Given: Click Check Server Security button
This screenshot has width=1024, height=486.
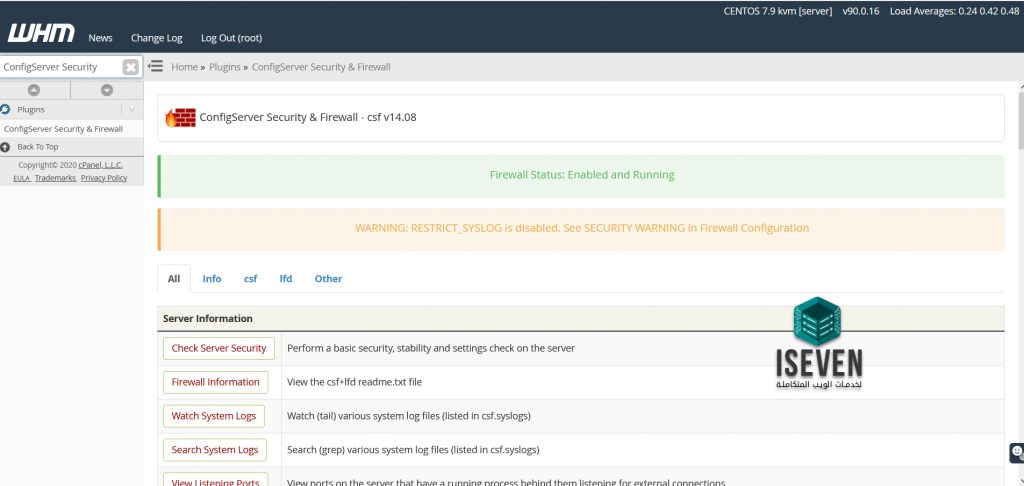Looking at the screenshot, I should point(219,348).
